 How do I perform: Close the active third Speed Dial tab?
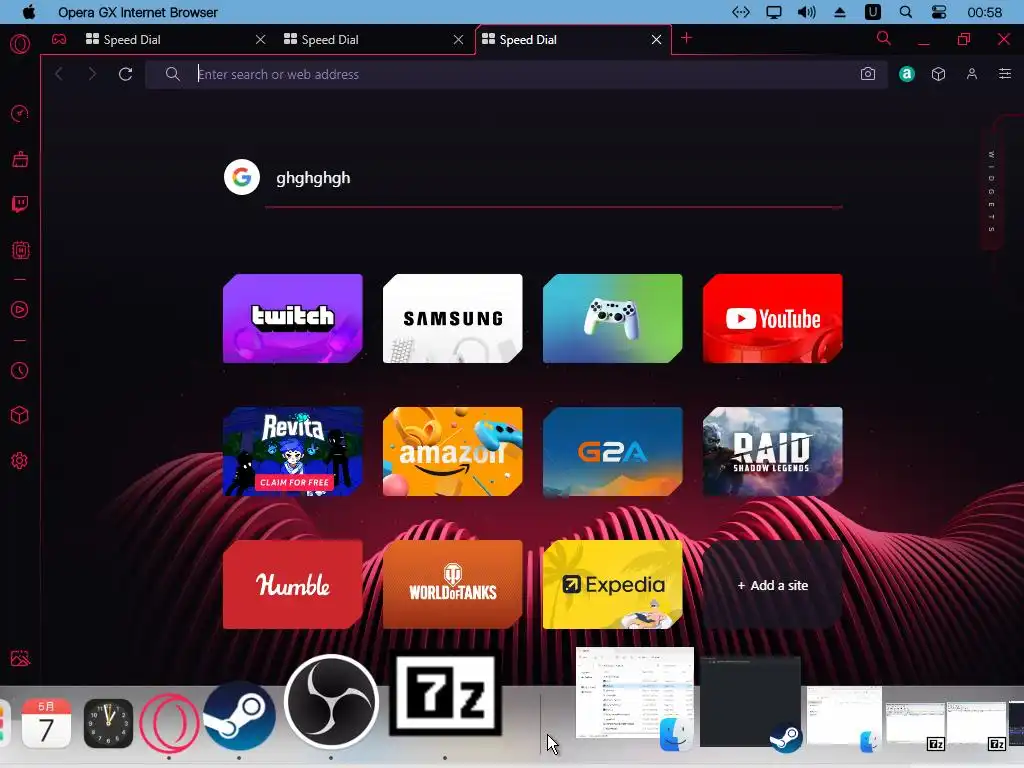pyautogui.click(x=656, y=40)
